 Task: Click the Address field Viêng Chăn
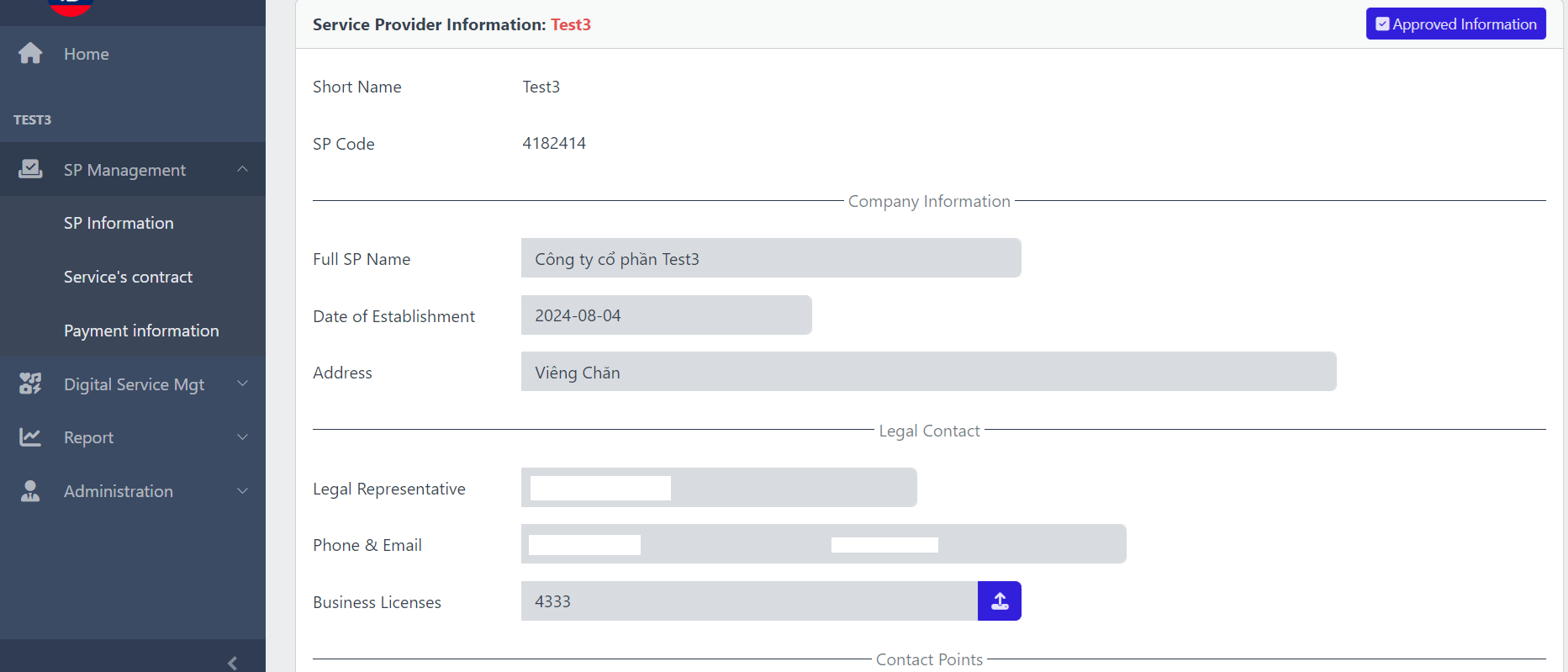pyautogui.click(x=928, y=372)
